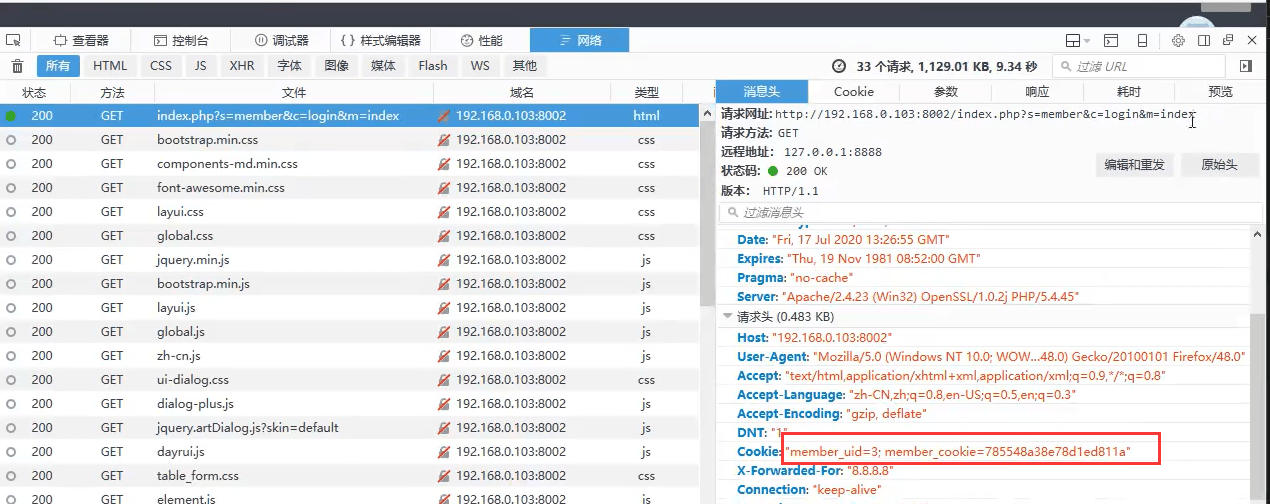The image size is (1270, 504).
Task: Switch to the 查看器 tab
Action: pos(81,41)
